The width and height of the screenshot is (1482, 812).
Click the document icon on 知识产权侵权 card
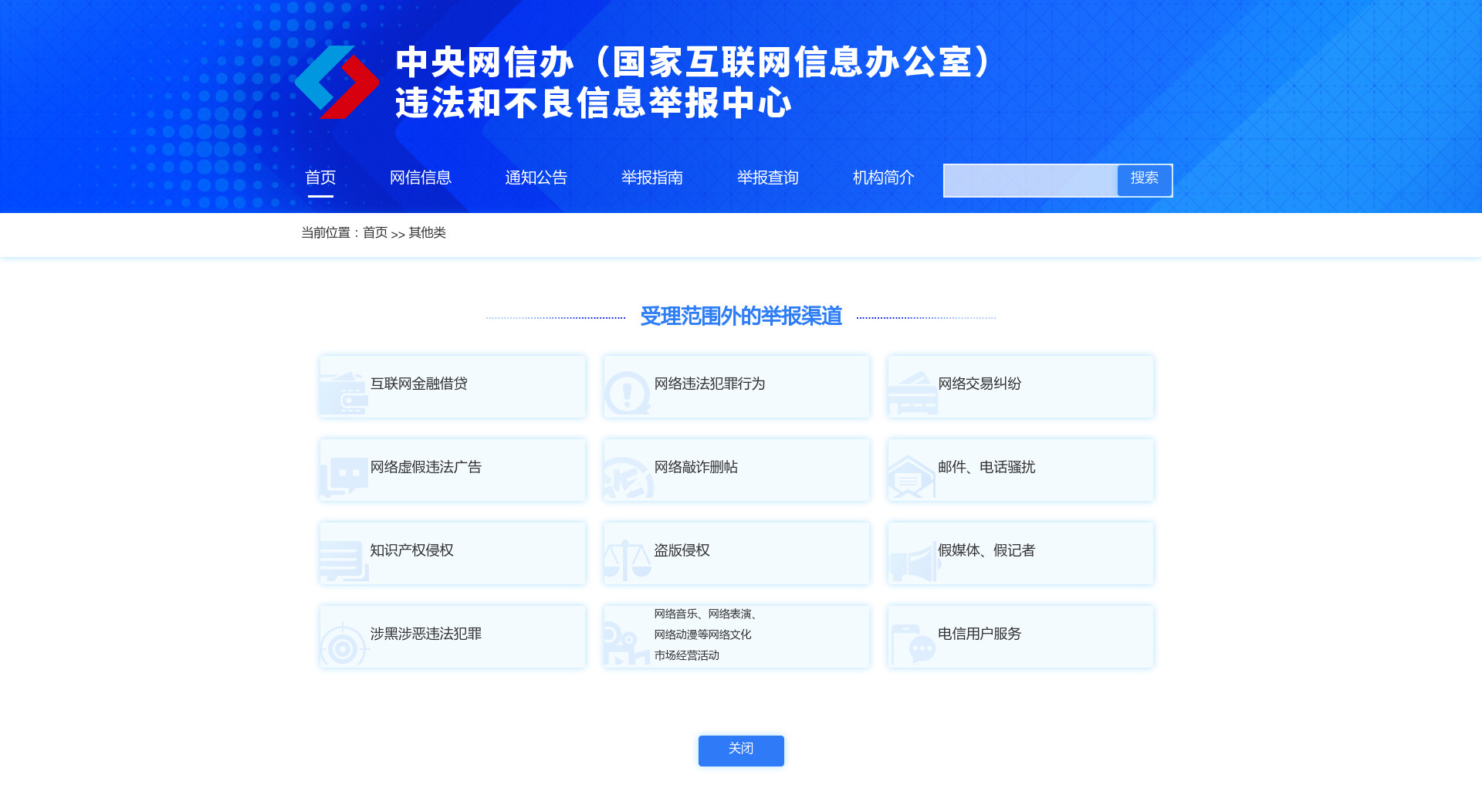point(344,560)
